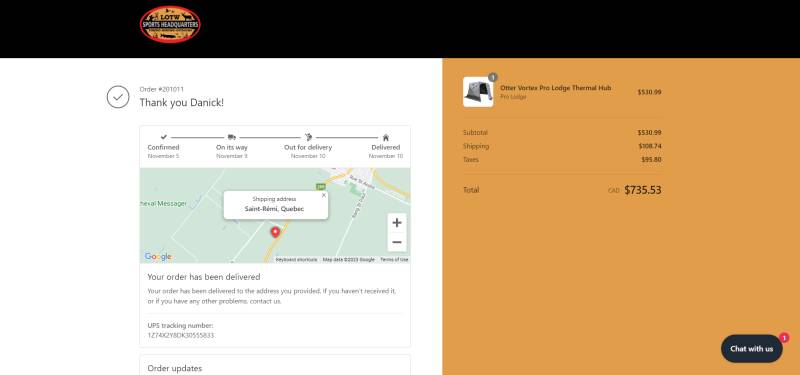
Task: Click the Map data ©2023 Google text
Action: tap(348, 260)
